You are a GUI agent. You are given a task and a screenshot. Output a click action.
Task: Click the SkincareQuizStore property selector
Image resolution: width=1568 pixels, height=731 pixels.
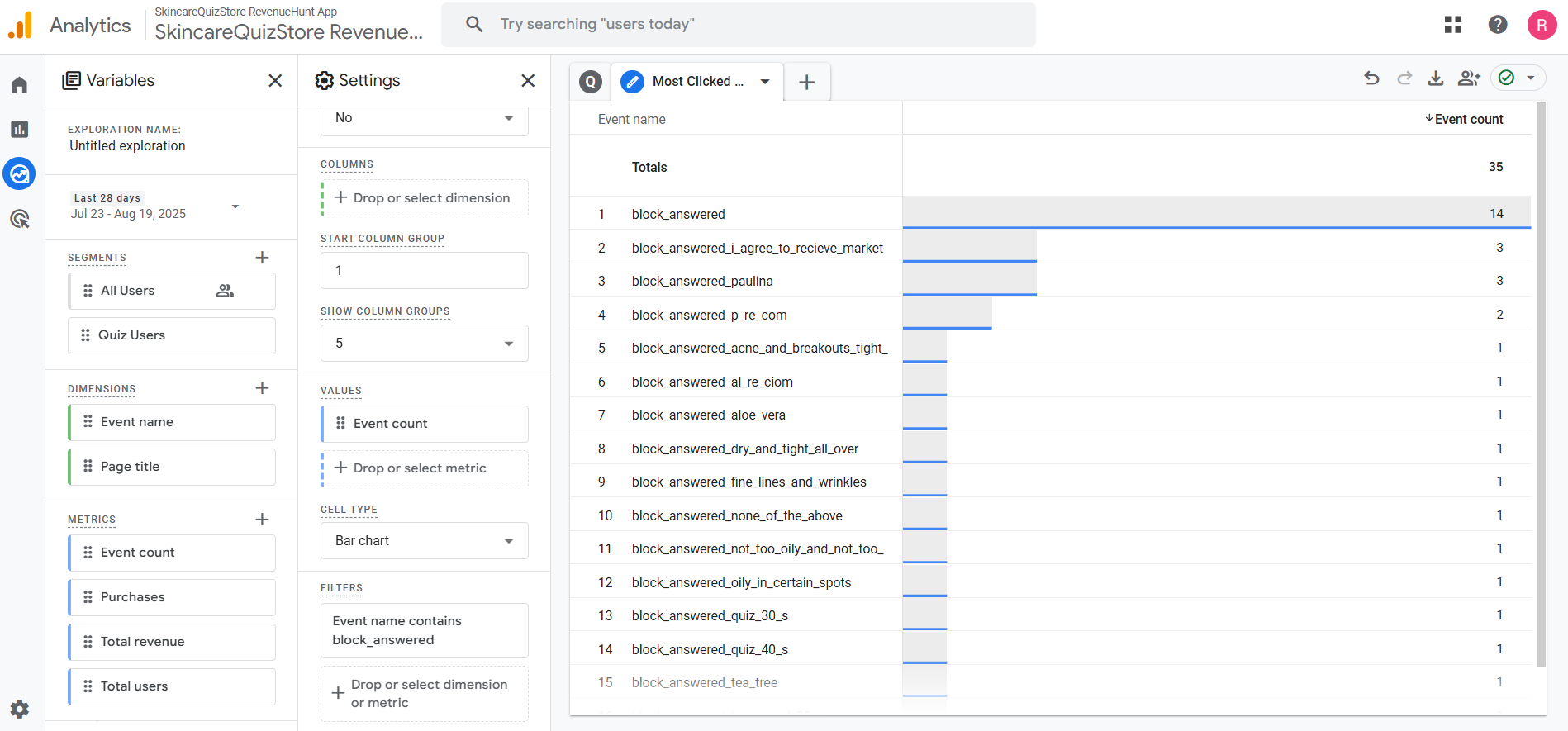(x=288, y=25)
